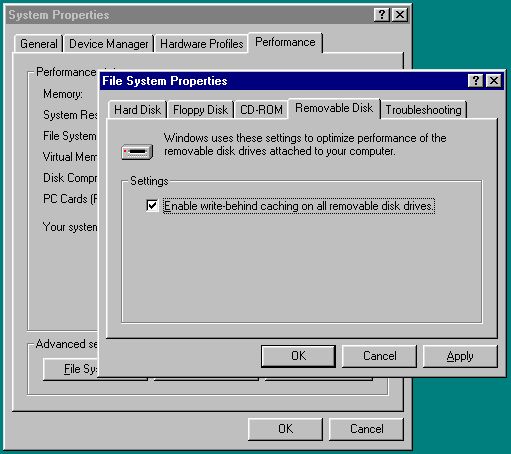Open the Hardware Profiles tab

click(x=202, y=44)
